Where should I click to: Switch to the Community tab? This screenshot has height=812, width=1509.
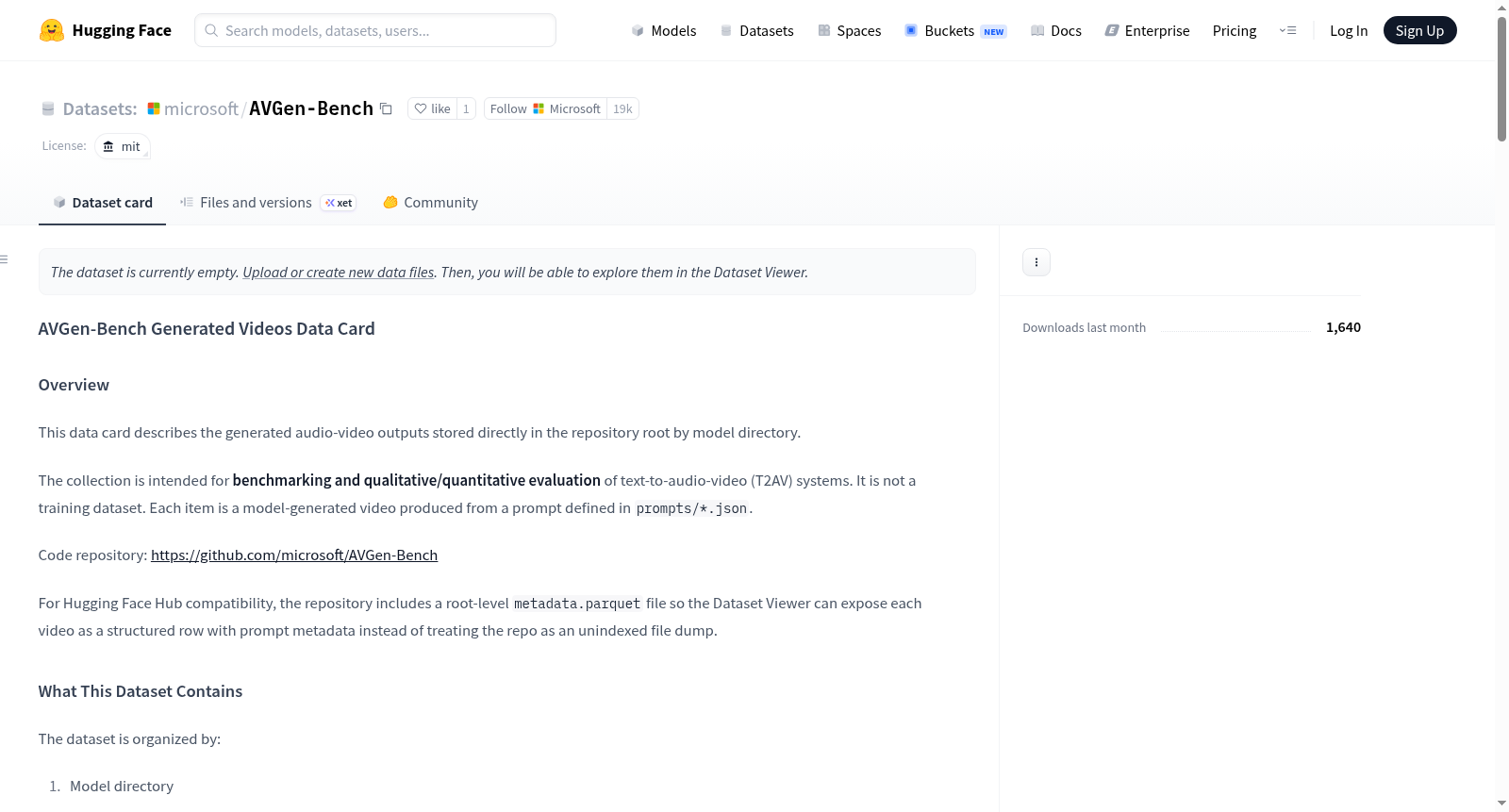click(x=430, y=203)
